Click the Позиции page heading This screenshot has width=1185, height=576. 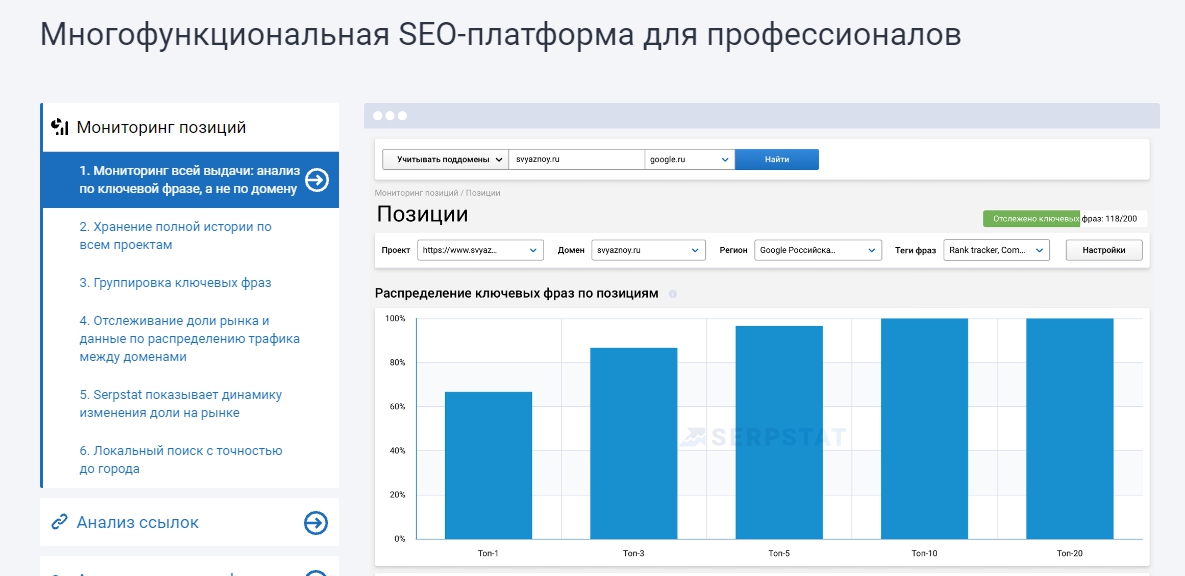(422, 214)
